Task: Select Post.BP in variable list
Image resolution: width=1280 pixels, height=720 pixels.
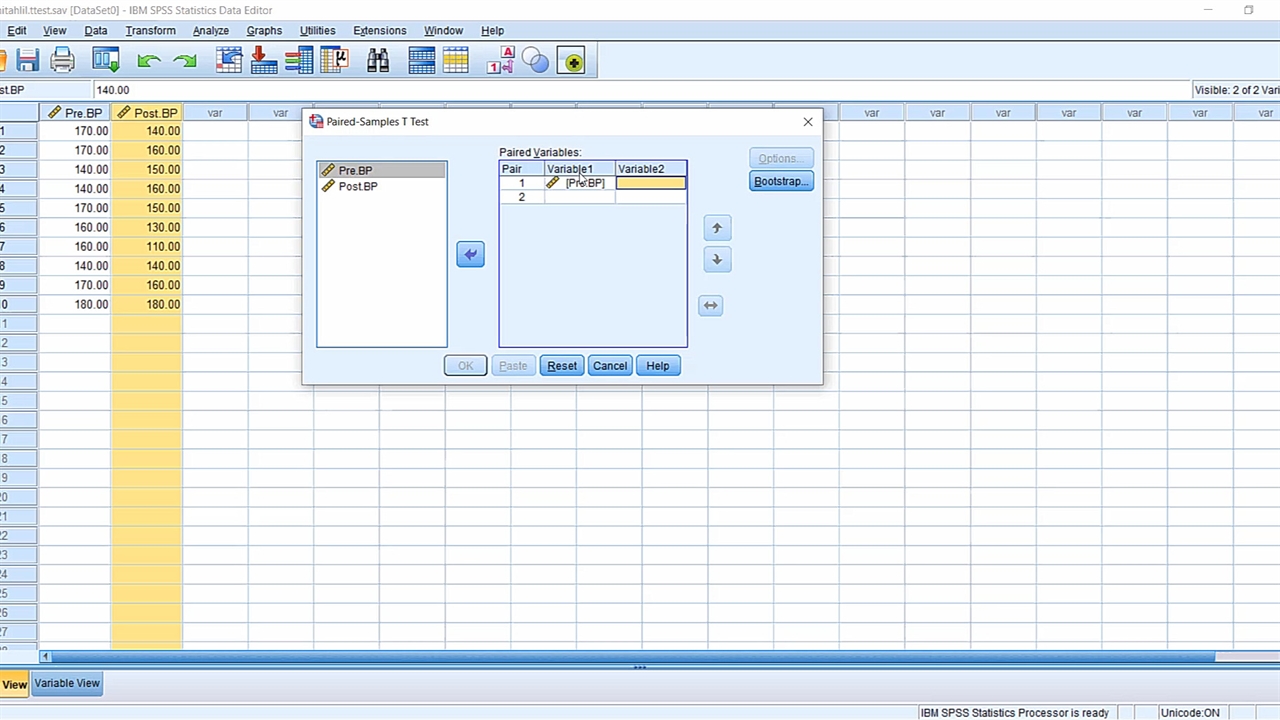Action: pyautogui.click(x=357, y=186)
